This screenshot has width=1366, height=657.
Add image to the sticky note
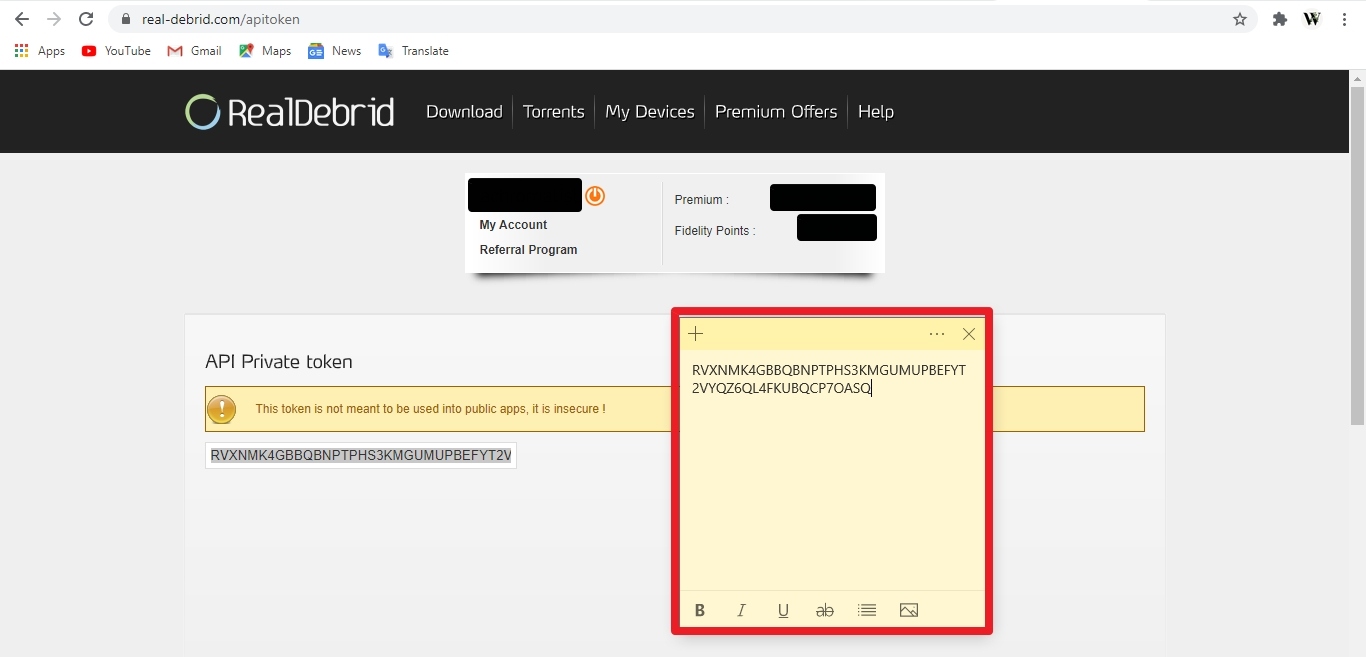(x=909, y=610)
